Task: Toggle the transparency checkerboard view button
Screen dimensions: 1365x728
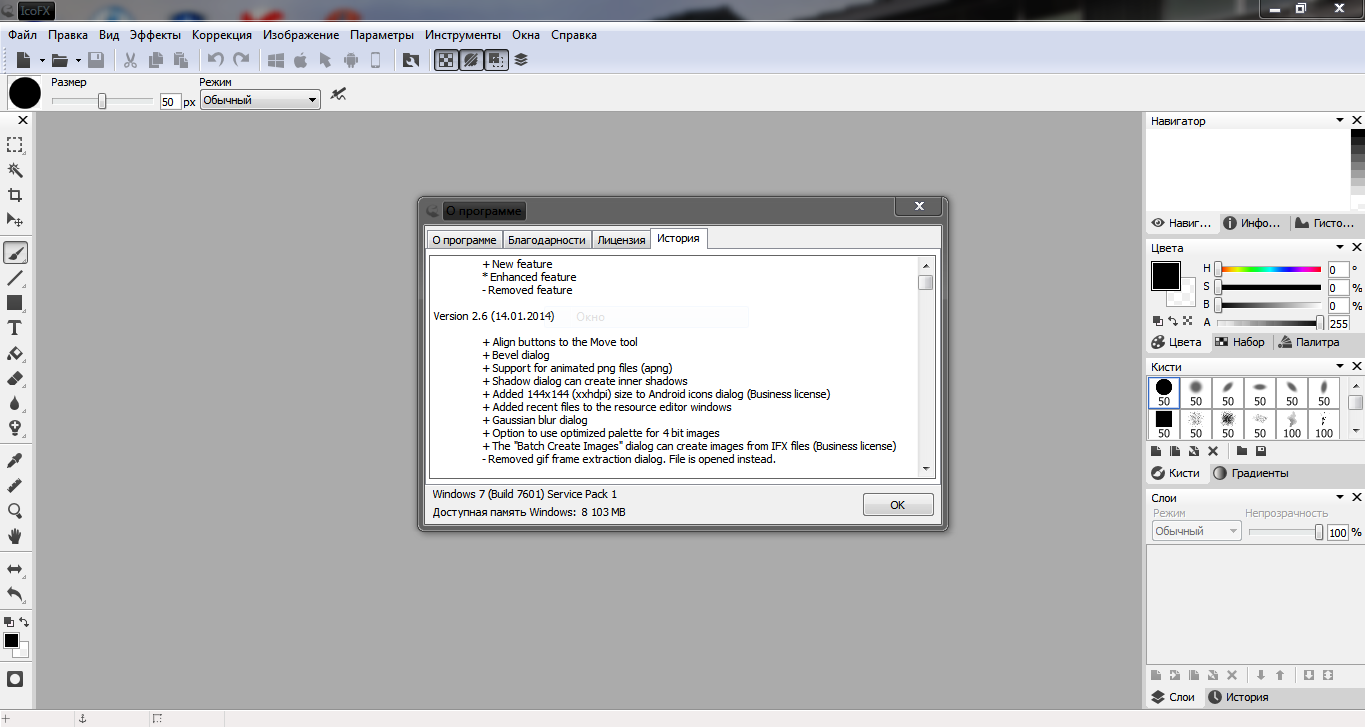Action: (x=446, y=60)
